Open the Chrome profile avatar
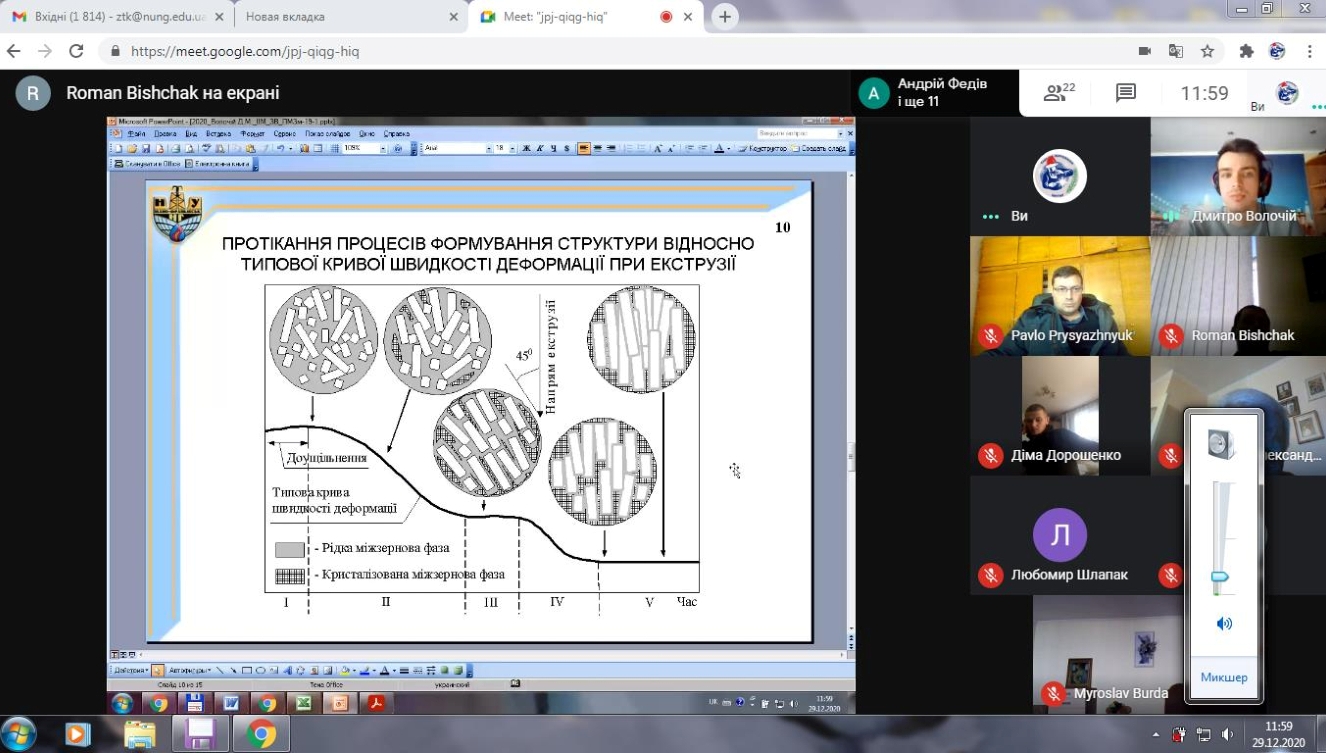The height and width of the screenshot is (753, 1326). click(1277, 51)
